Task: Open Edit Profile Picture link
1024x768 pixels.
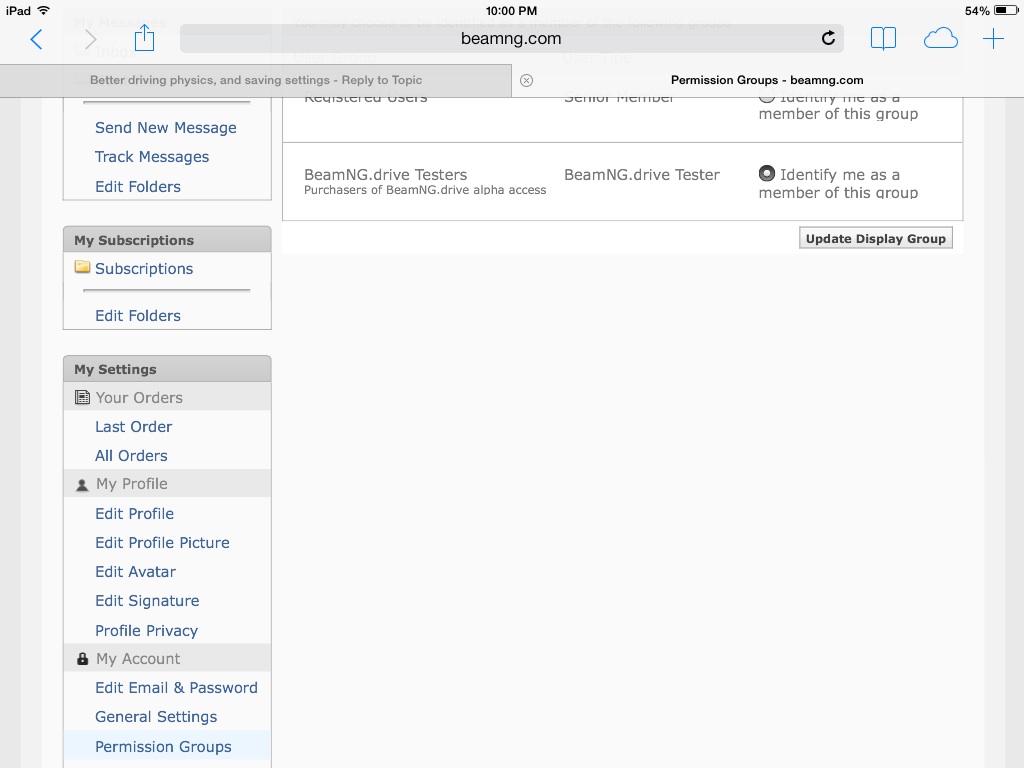Action: coord(163,543)
